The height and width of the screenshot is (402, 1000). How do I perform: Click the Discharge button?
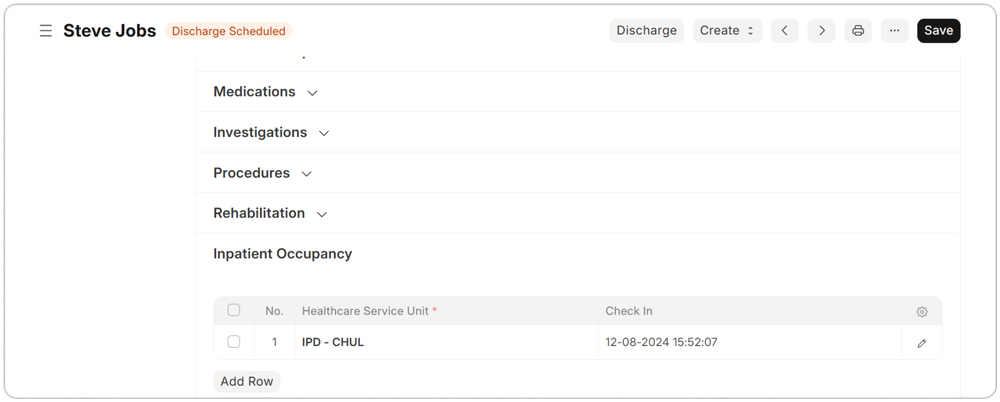647,31
